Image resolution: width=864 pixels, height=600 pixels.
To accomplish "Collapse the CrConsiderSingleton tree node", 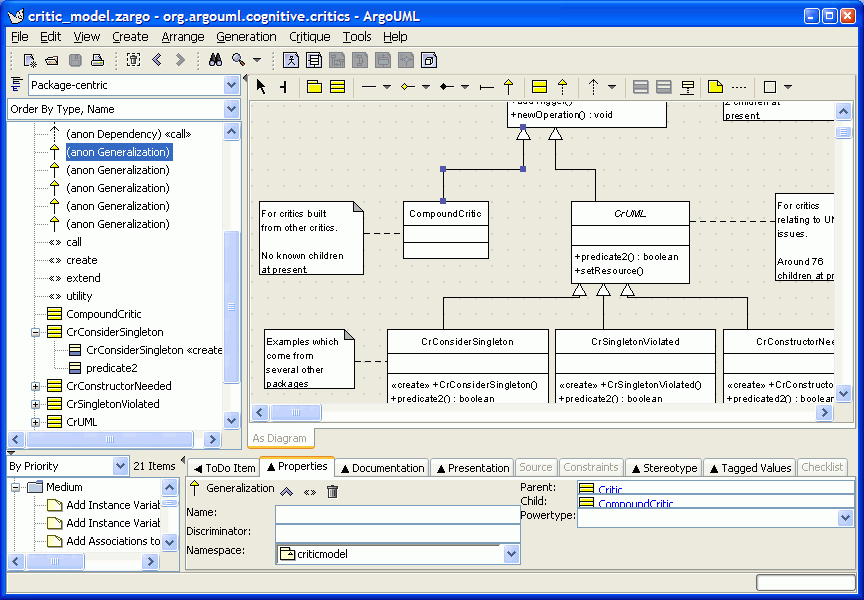I will (35, 332).
